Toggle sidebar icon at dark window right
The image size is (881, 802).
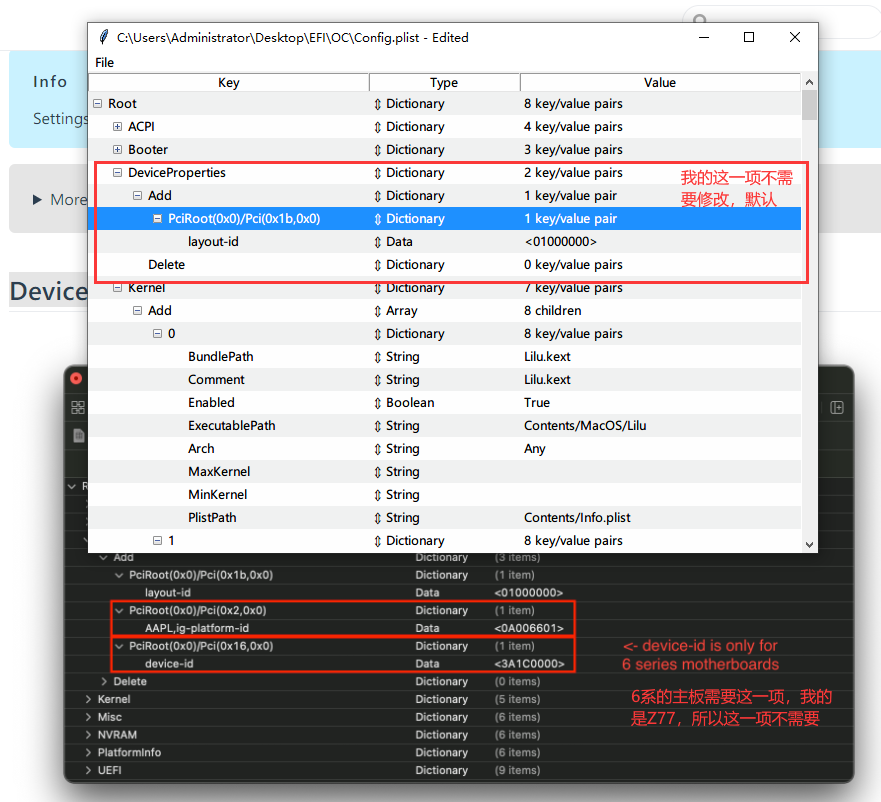(837, 408)
